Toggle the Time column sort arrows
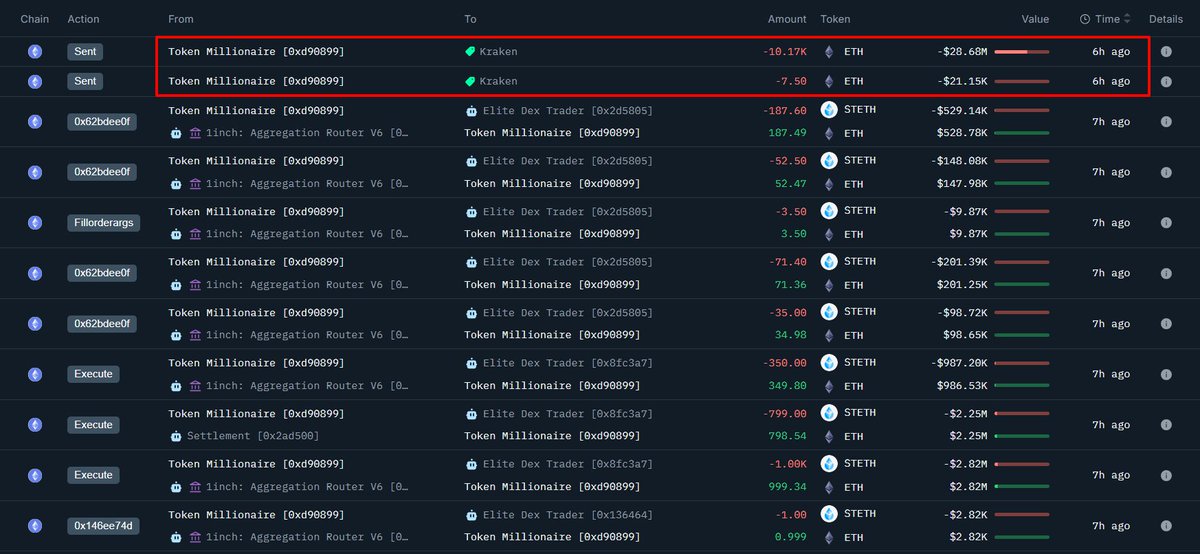 (x=1128, y=19)
